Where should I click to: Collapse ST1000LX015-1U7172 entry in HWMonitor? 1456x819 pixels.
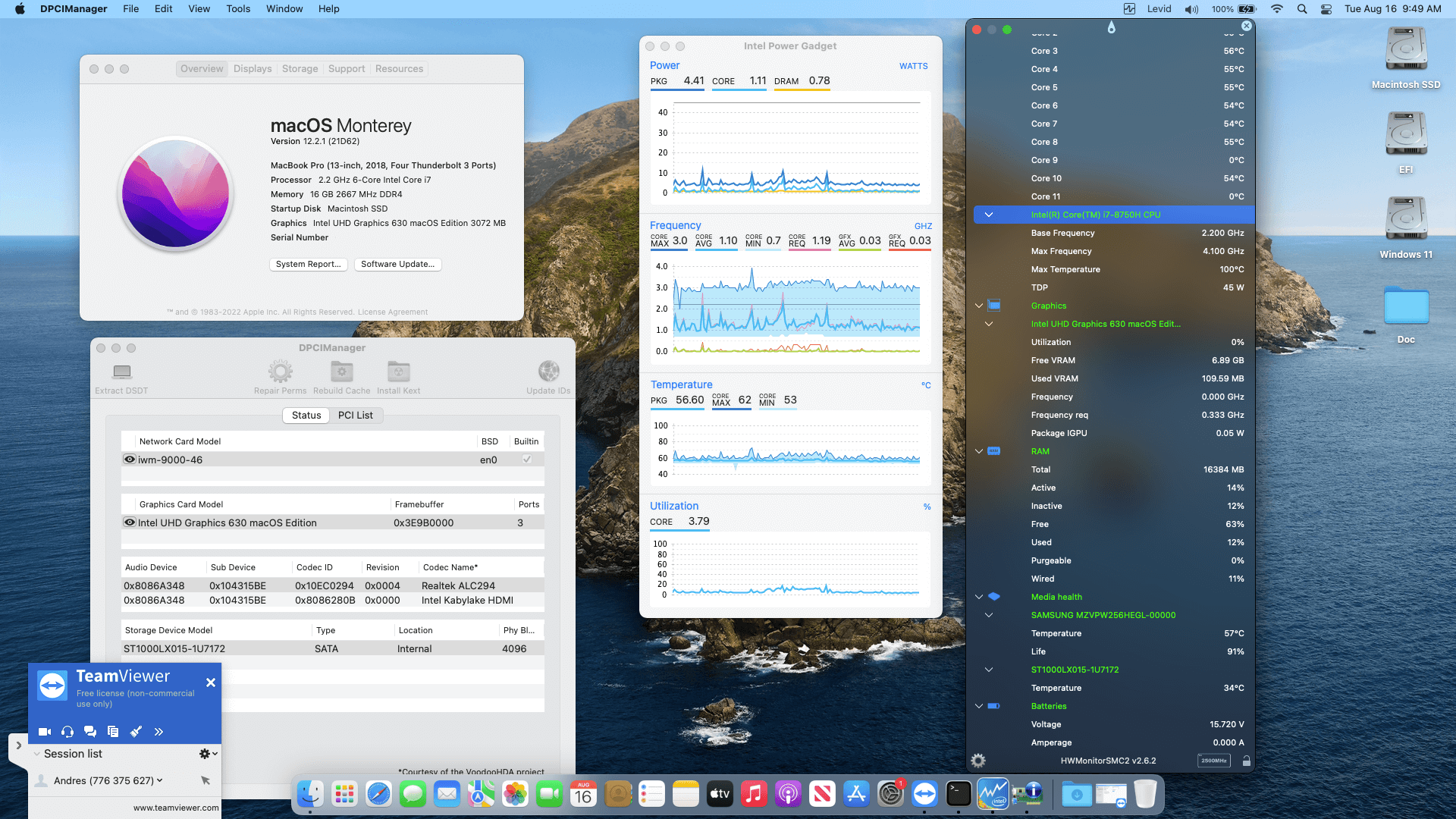(x=989, y=670)
